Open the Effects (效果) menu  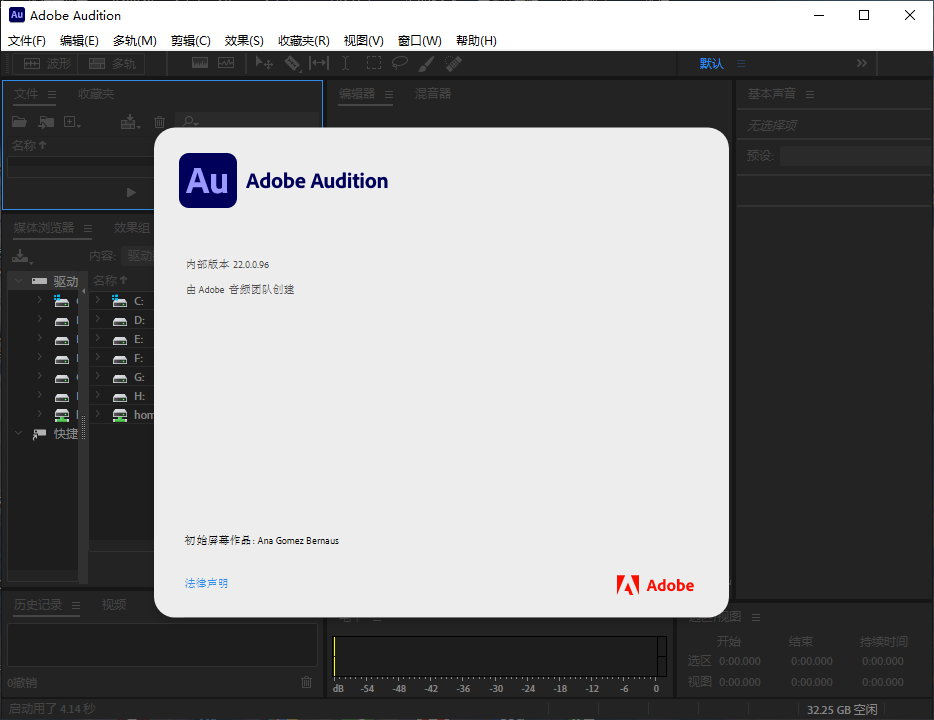pos(244,40)
